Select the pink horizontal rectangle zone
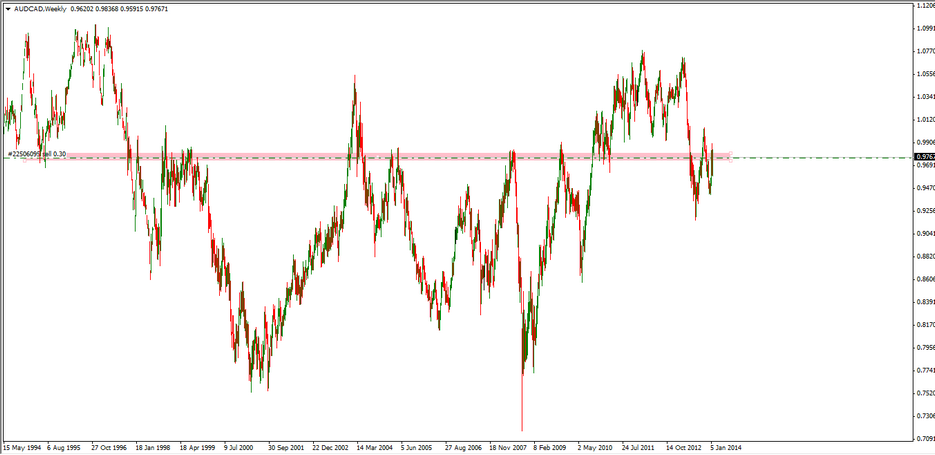 400,156
